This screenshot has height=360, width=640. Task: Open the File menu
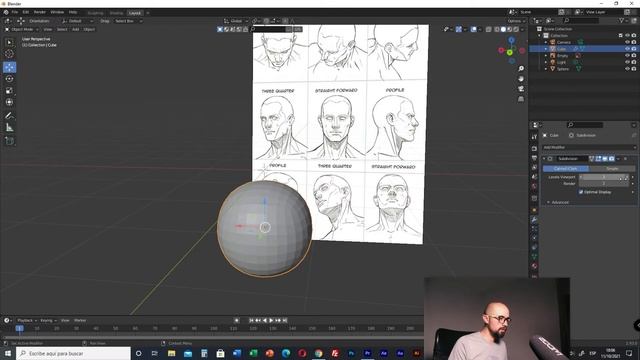[15, 13]
